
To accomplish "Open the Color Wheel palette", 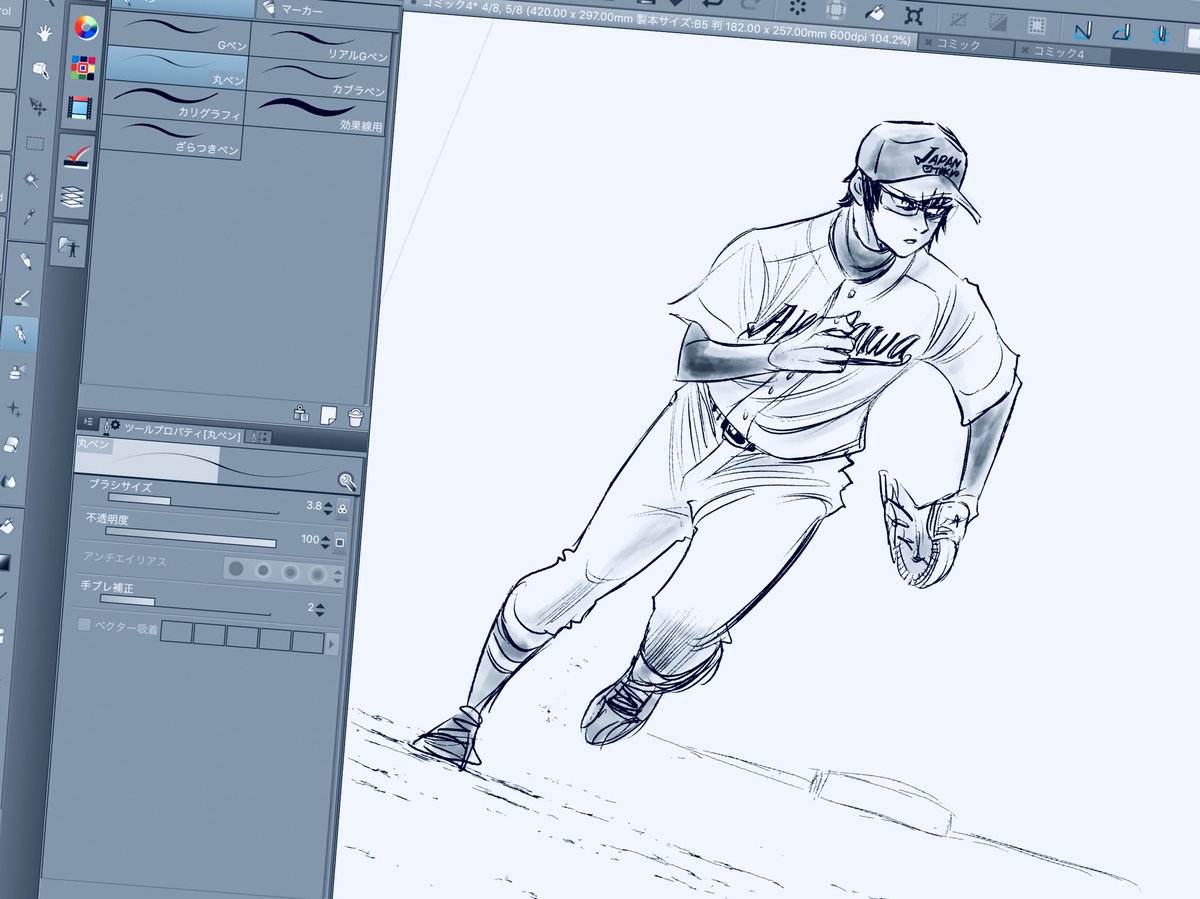I will click(x=85, y=27).
